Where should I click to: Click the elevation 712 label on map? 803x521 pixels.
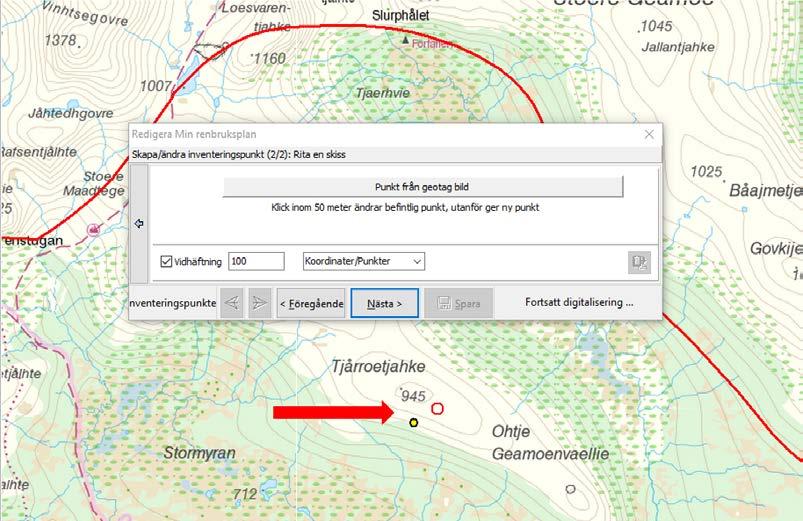pos(245,494)
